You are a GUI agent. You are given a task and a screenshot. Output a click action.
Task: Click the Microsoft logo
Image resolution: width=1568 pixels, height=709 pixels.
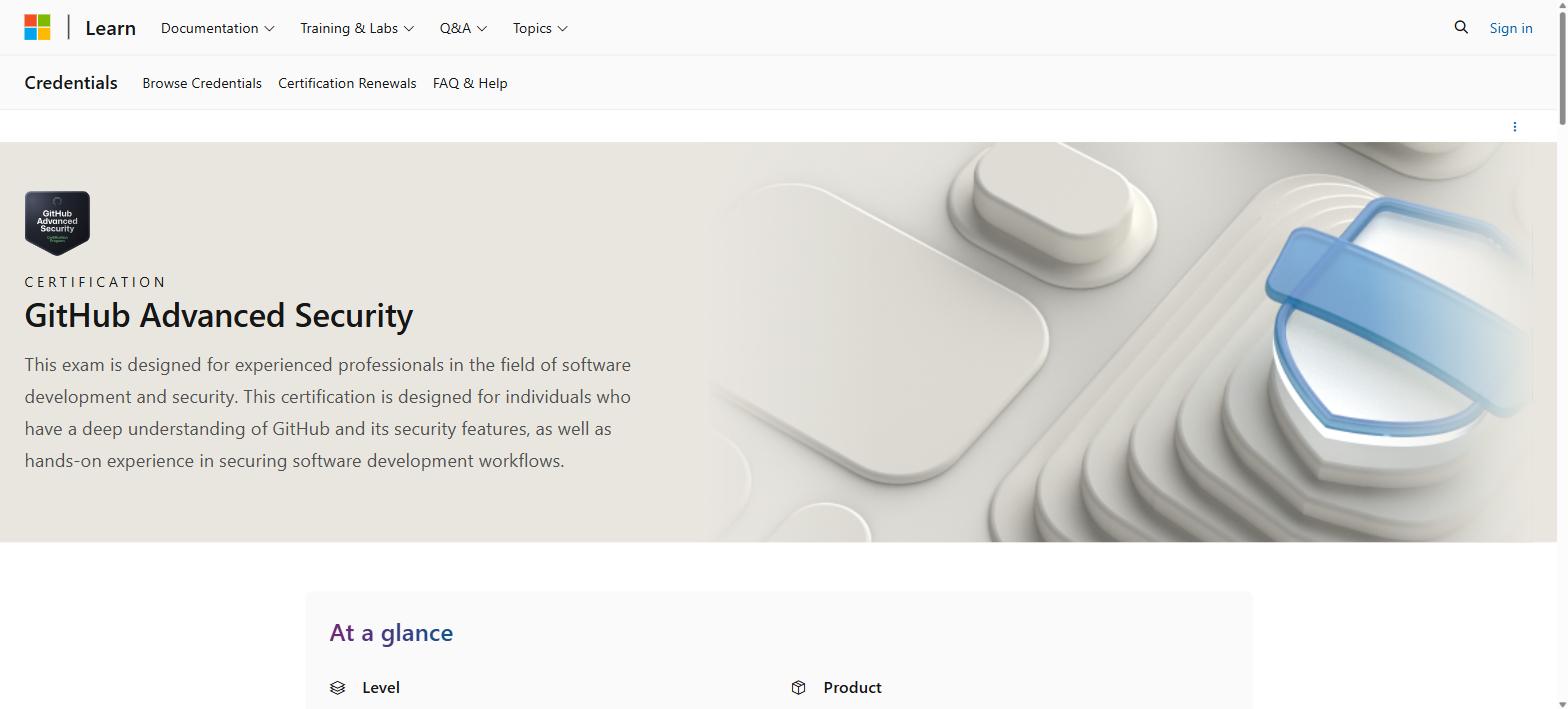pos(37,27)
